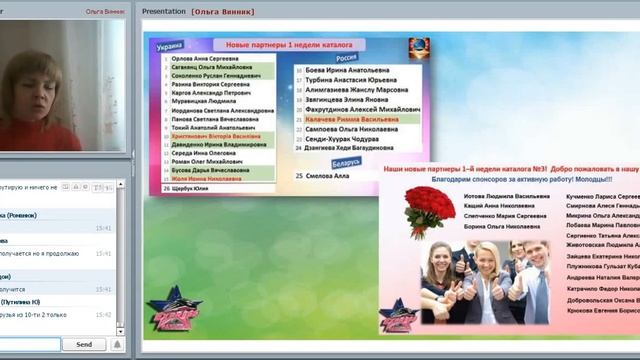Click the lock icon in chat toolbar

point(76,187)
